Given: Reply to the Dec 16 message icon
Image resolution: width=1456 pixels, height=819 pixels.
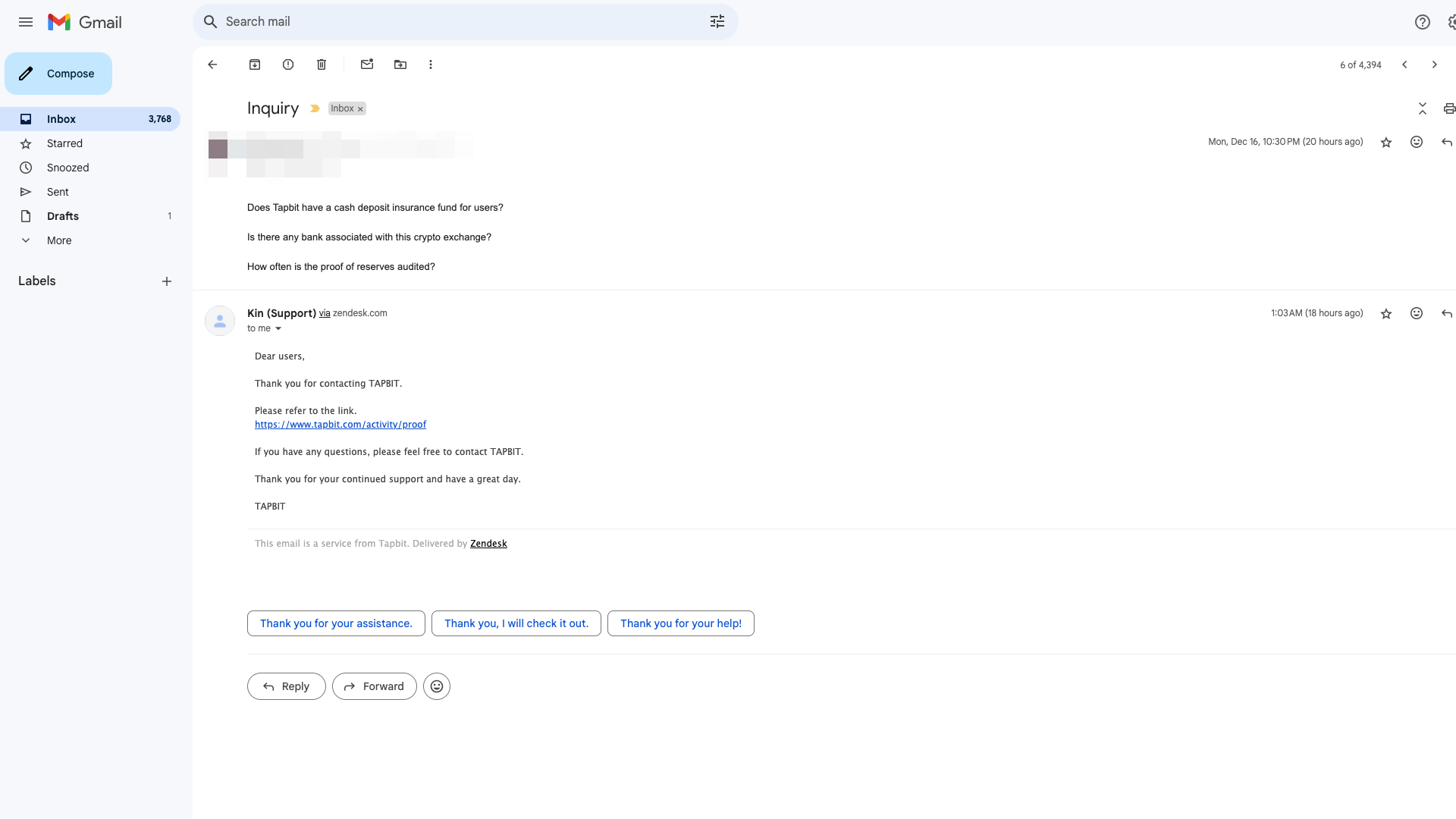Looking at the screenshot, I should (1447, 142).
